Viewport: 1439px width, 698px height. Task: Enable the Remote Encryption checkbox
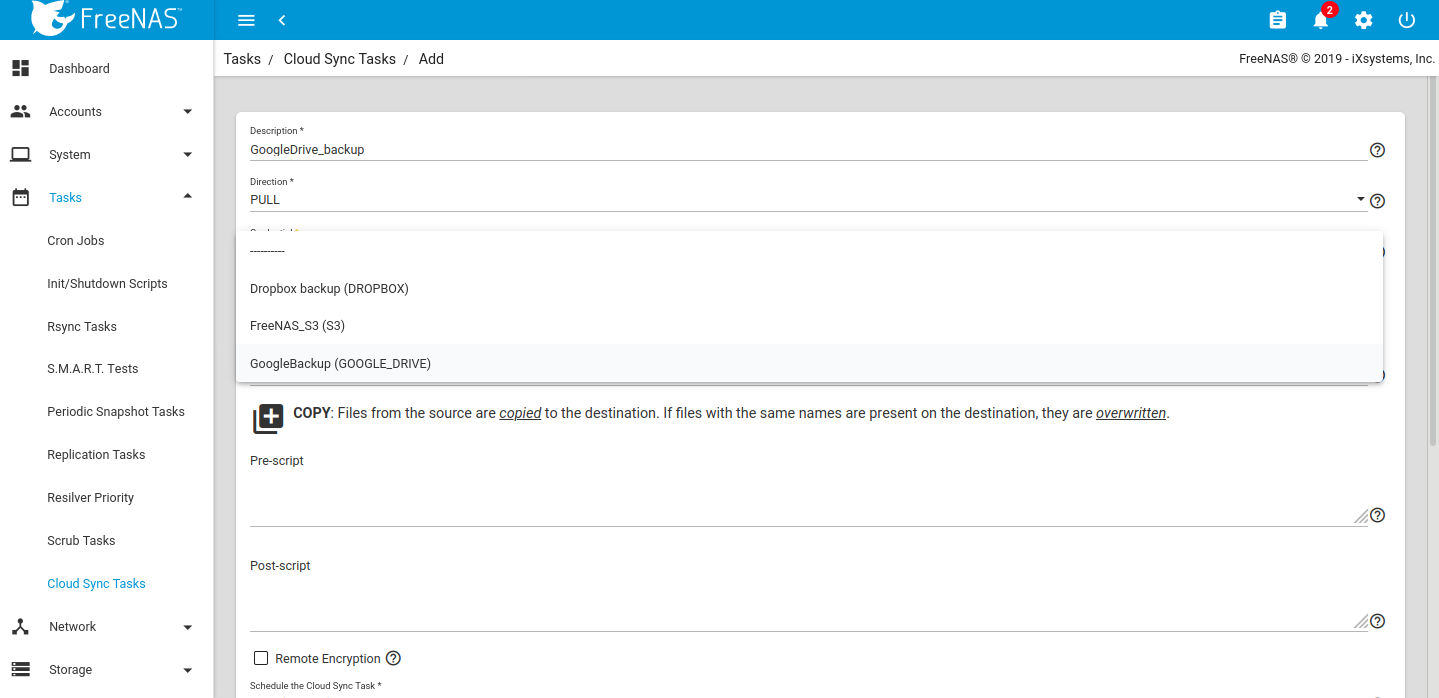(262, 658)
